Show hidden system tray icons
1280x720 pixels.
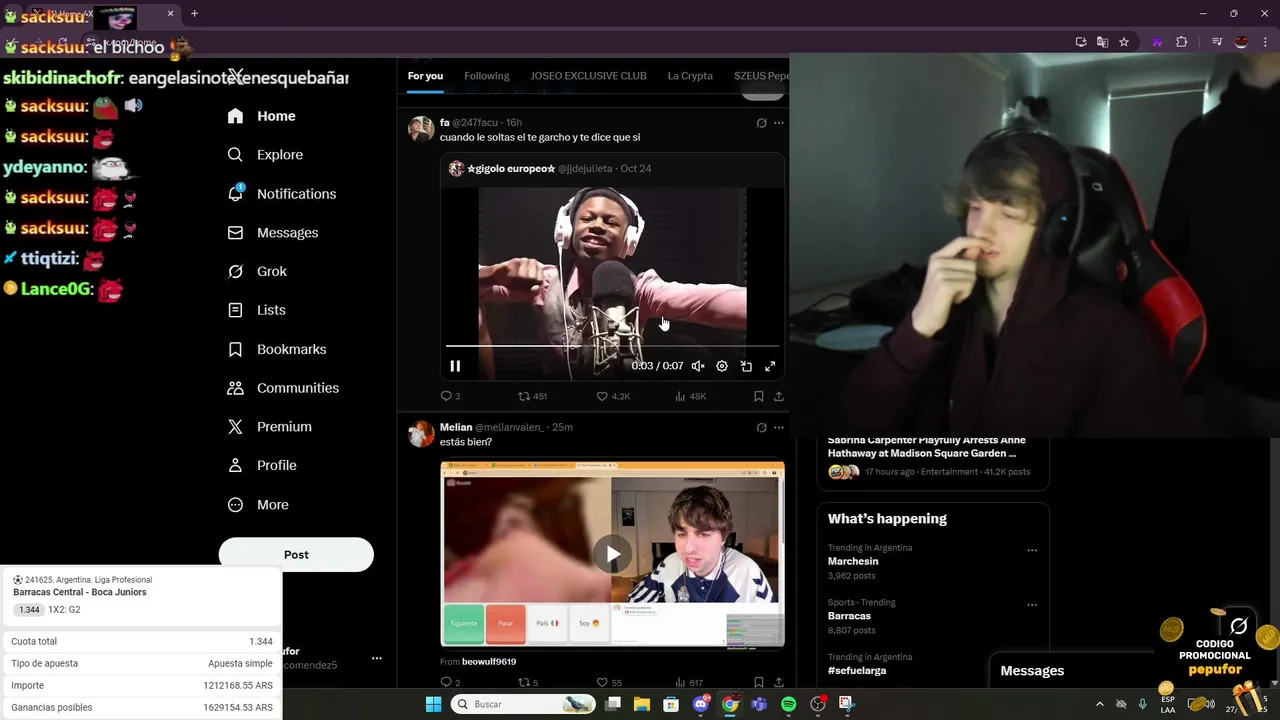[x=1100, y=704]
